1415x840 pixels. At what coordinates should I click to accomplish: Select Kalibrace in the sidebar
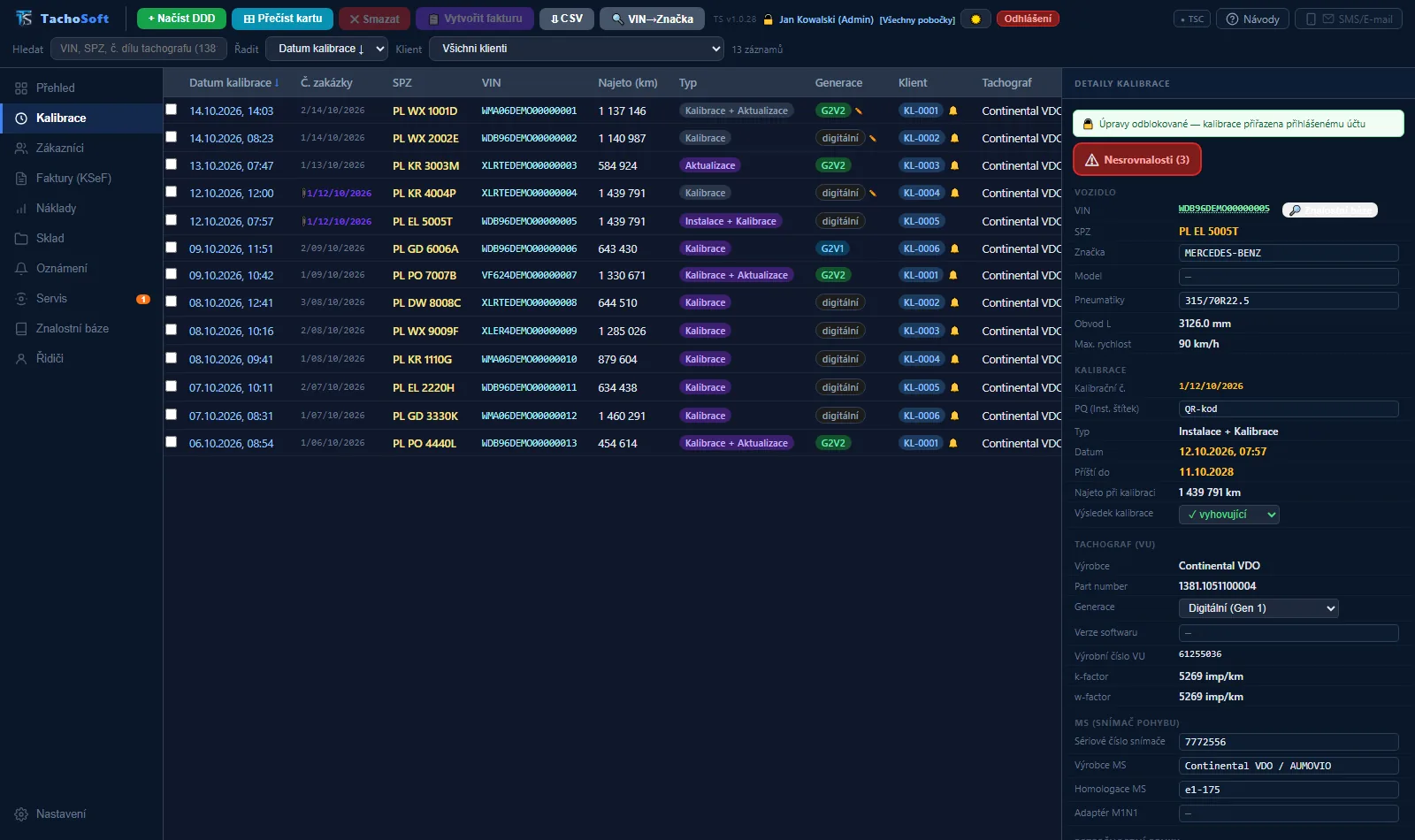[81, 118]
